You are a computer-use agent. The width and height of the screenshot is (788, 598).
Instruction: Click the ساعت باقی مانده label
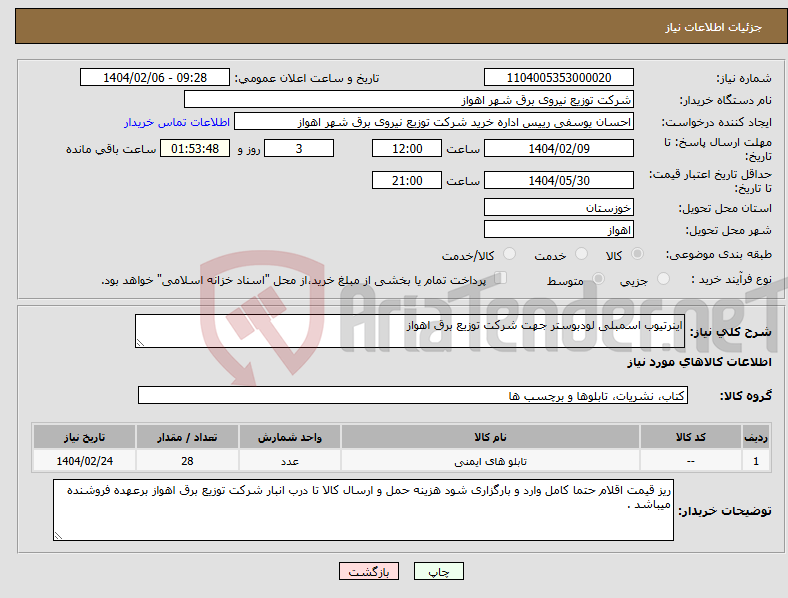pyautogui.click(x=111, y=149)
